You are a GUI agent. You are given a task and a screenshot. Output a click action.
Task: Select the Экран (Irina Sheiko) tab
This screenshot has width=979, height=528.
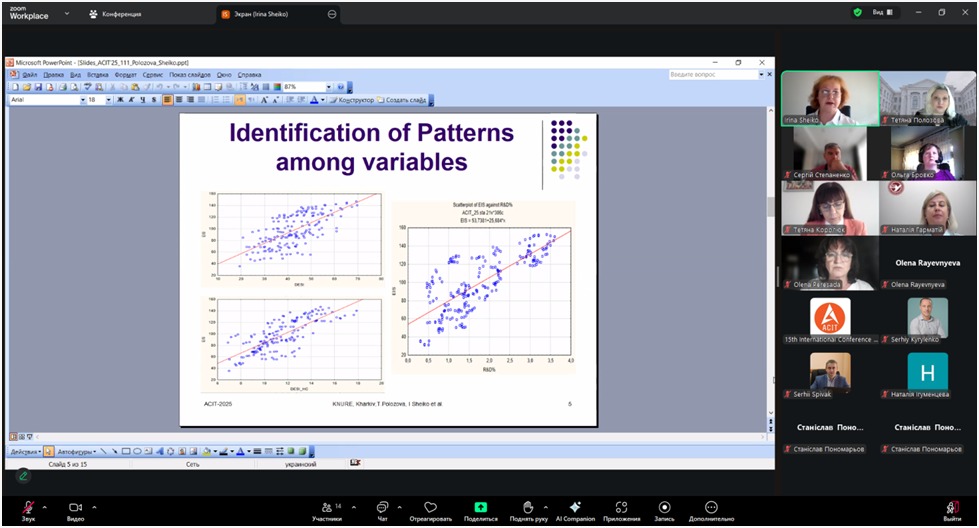270,14
